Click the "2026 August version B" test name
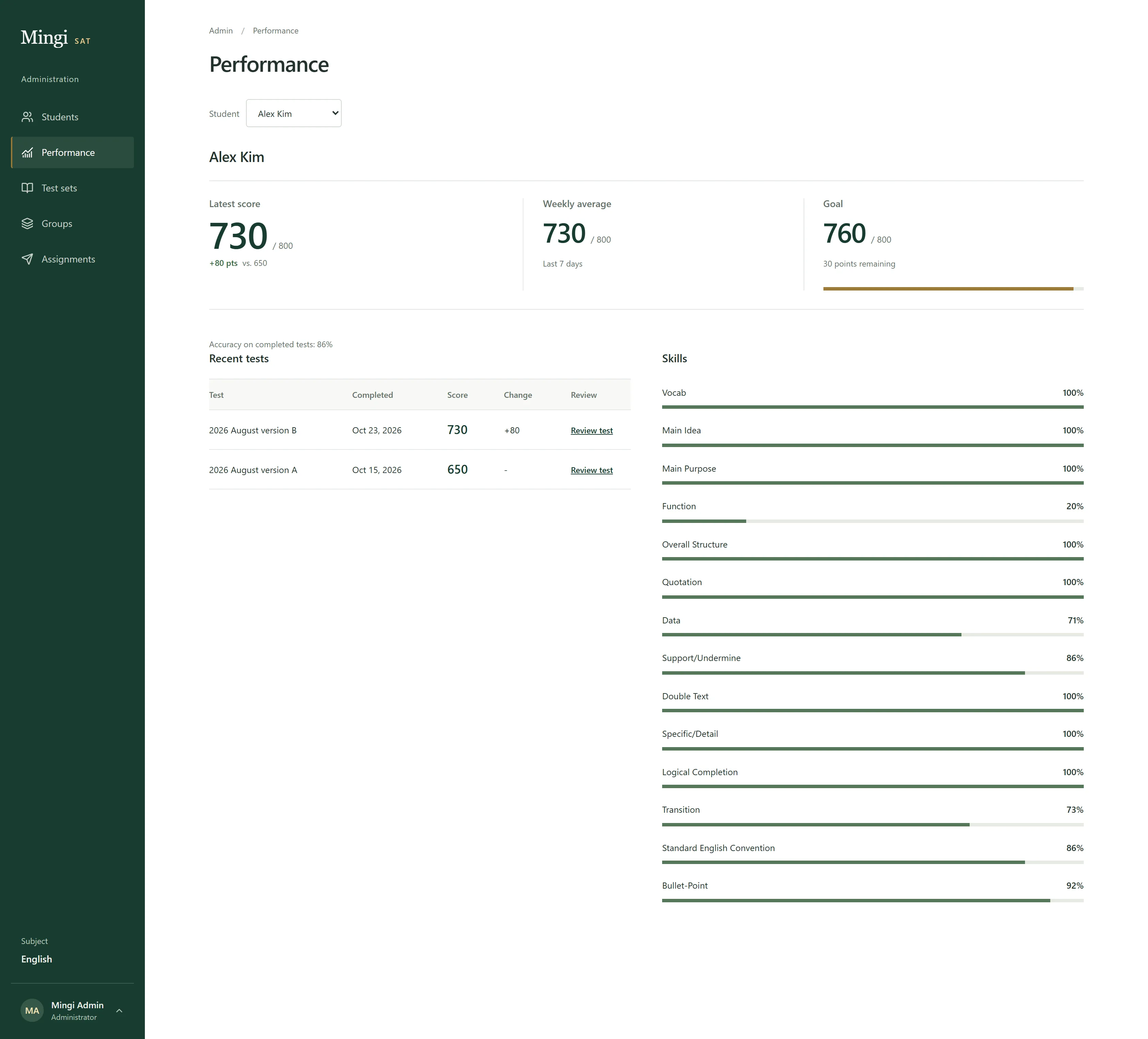This screenshot has width=1148, height=1039. 253,430
